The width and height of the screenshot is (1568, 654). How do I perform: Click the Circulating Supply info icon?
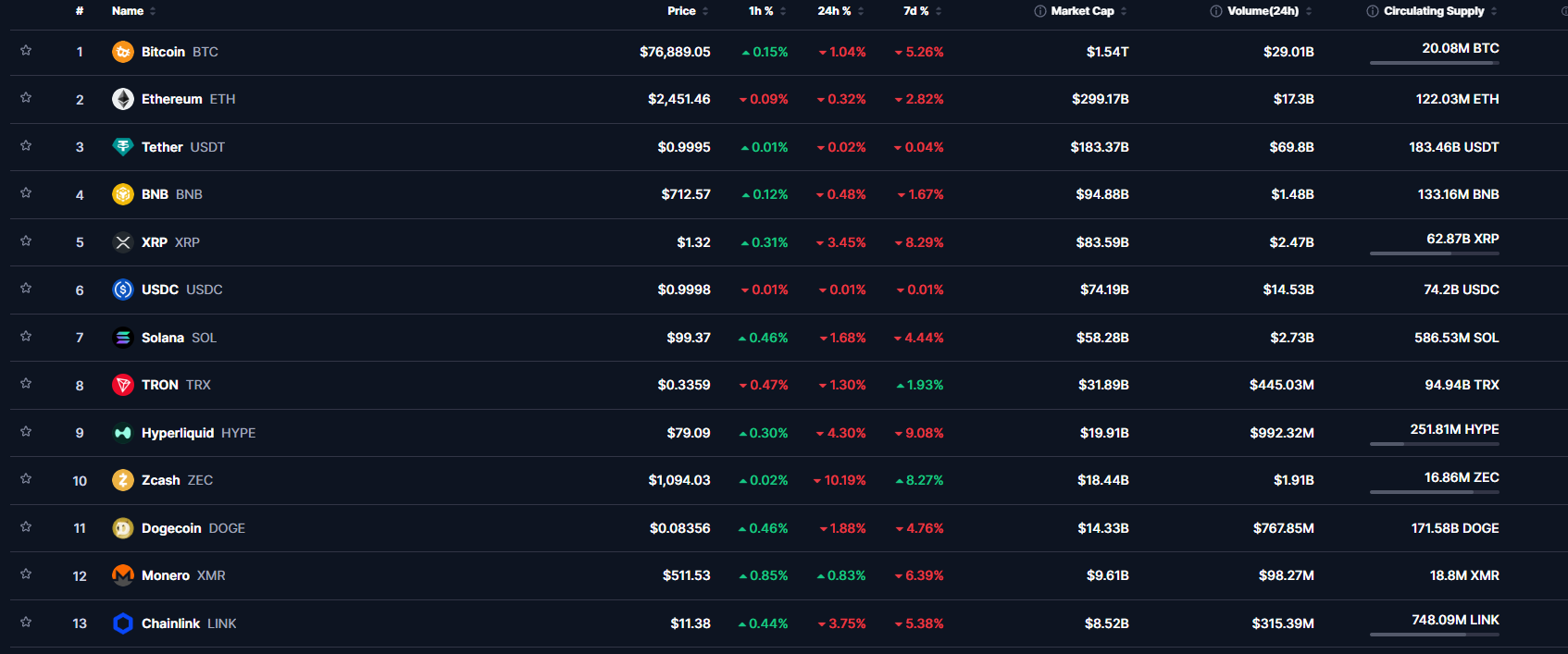[x=1373, y=11]
